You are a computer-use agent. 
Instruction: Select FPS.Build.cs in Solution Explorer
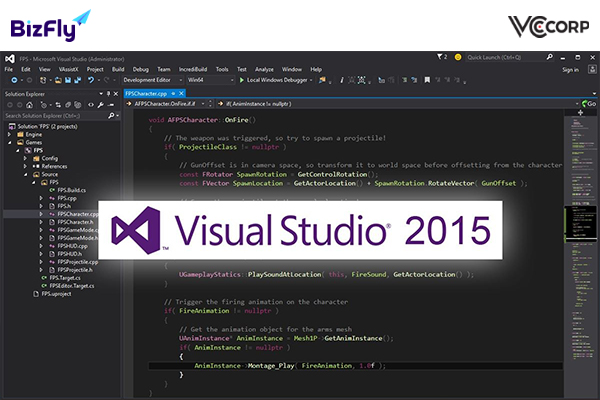point(72,190)
